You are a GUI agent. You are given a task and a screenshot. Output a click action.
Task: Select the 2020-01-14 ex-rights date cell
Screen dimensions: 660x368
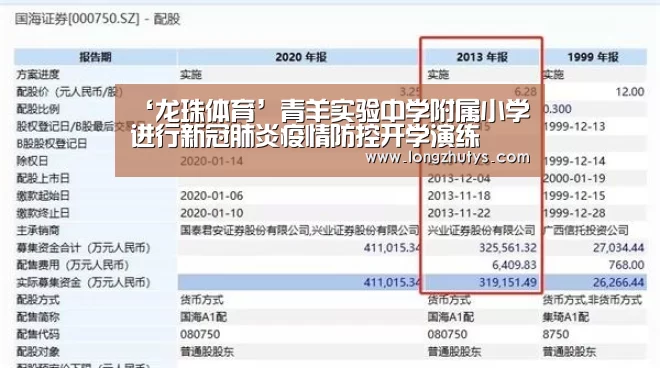coord(212,161)
